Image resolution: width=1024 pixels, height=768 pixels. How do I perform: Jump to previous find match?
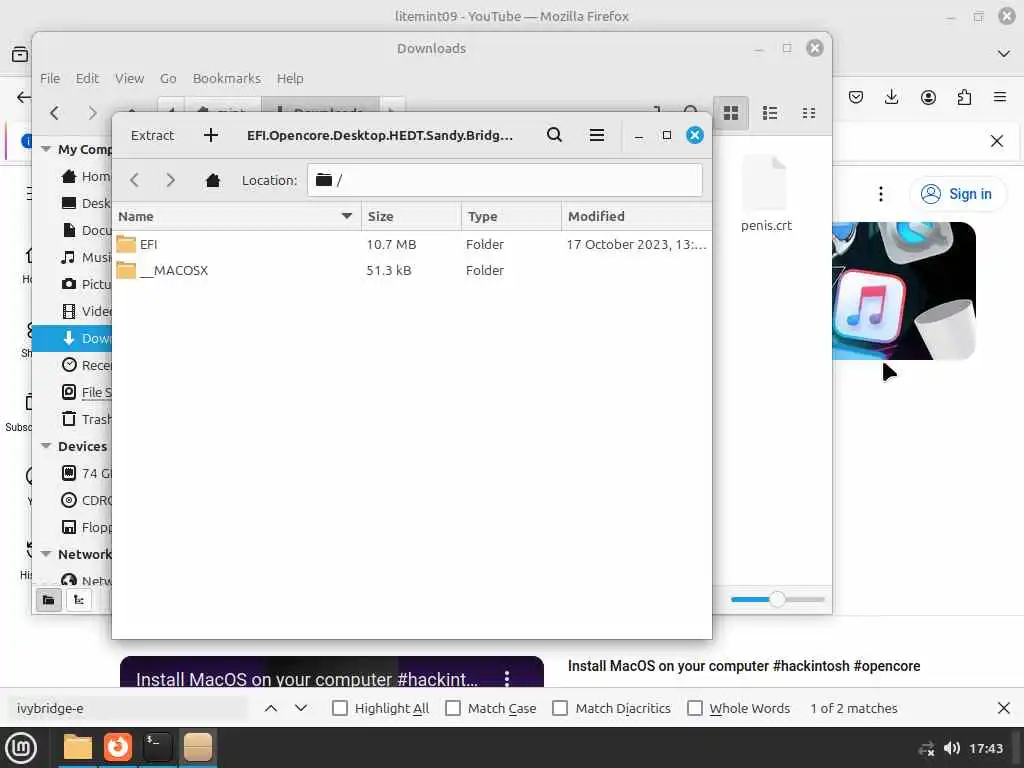pos(271,708)
